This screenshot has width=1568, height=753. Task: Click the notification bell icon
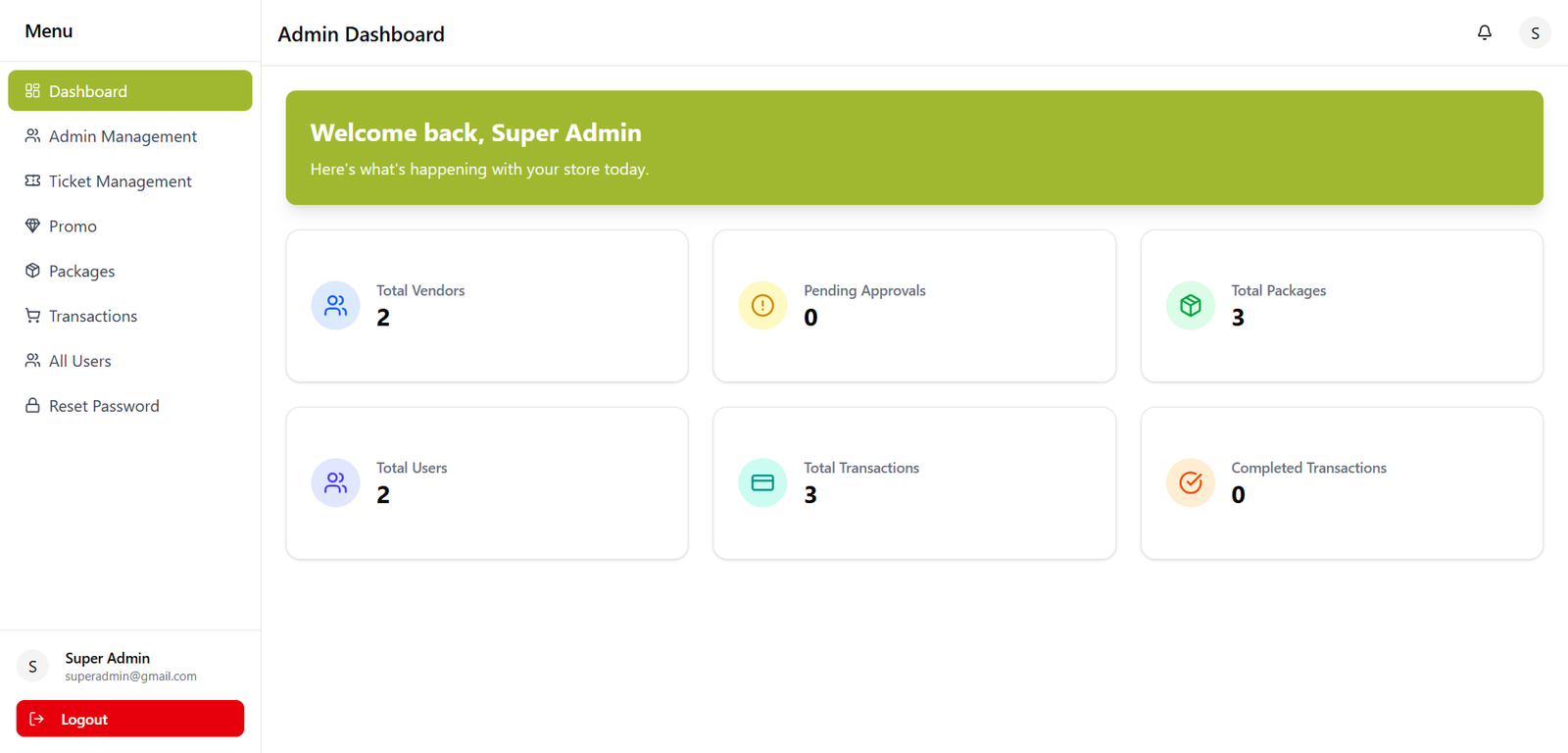[x=1485, y=32]
